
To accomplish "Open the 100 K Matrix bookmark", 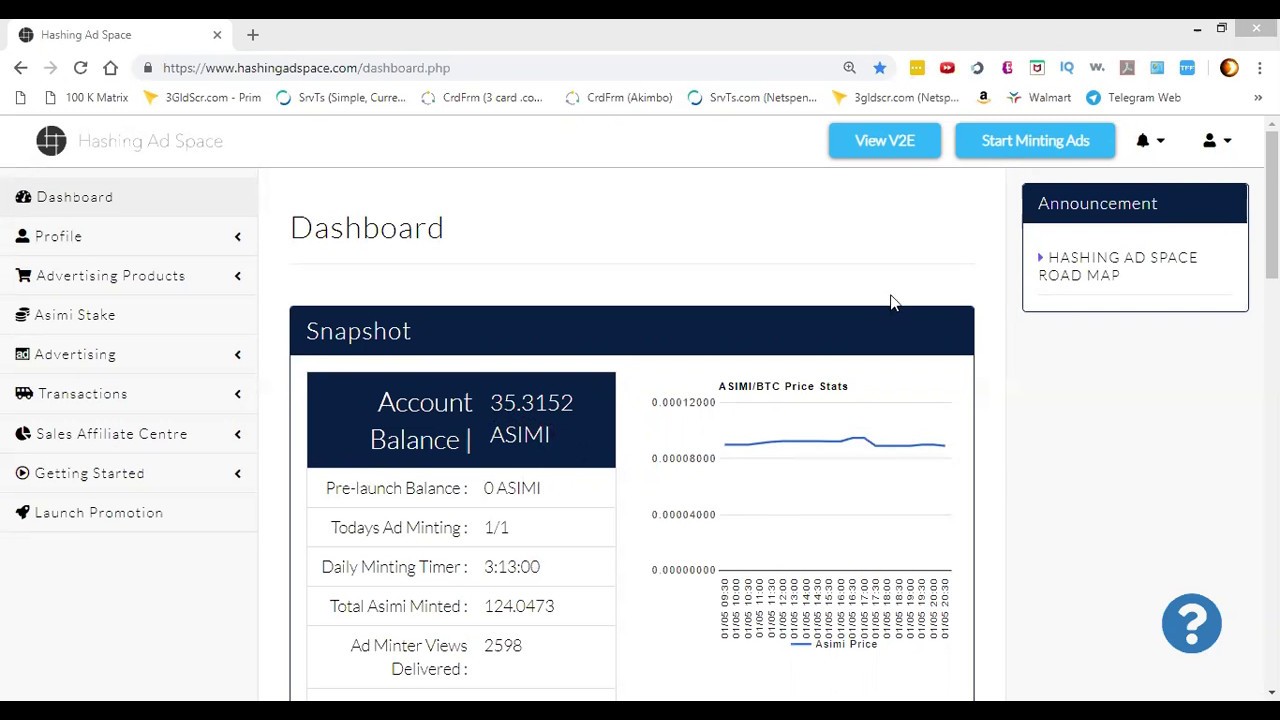I will point(87,98).
